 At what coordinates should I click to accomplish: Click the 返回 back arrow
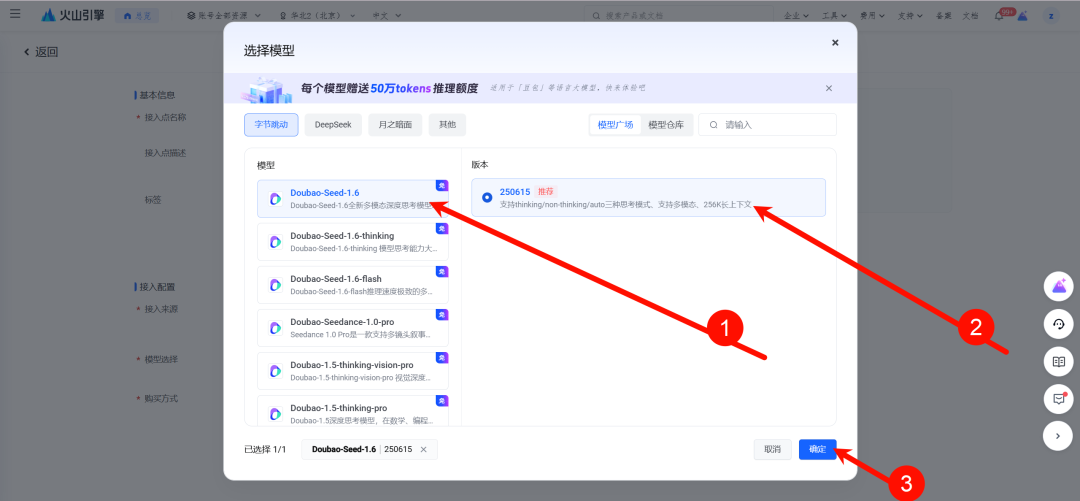pyautogui.click(x=27, y=52)
